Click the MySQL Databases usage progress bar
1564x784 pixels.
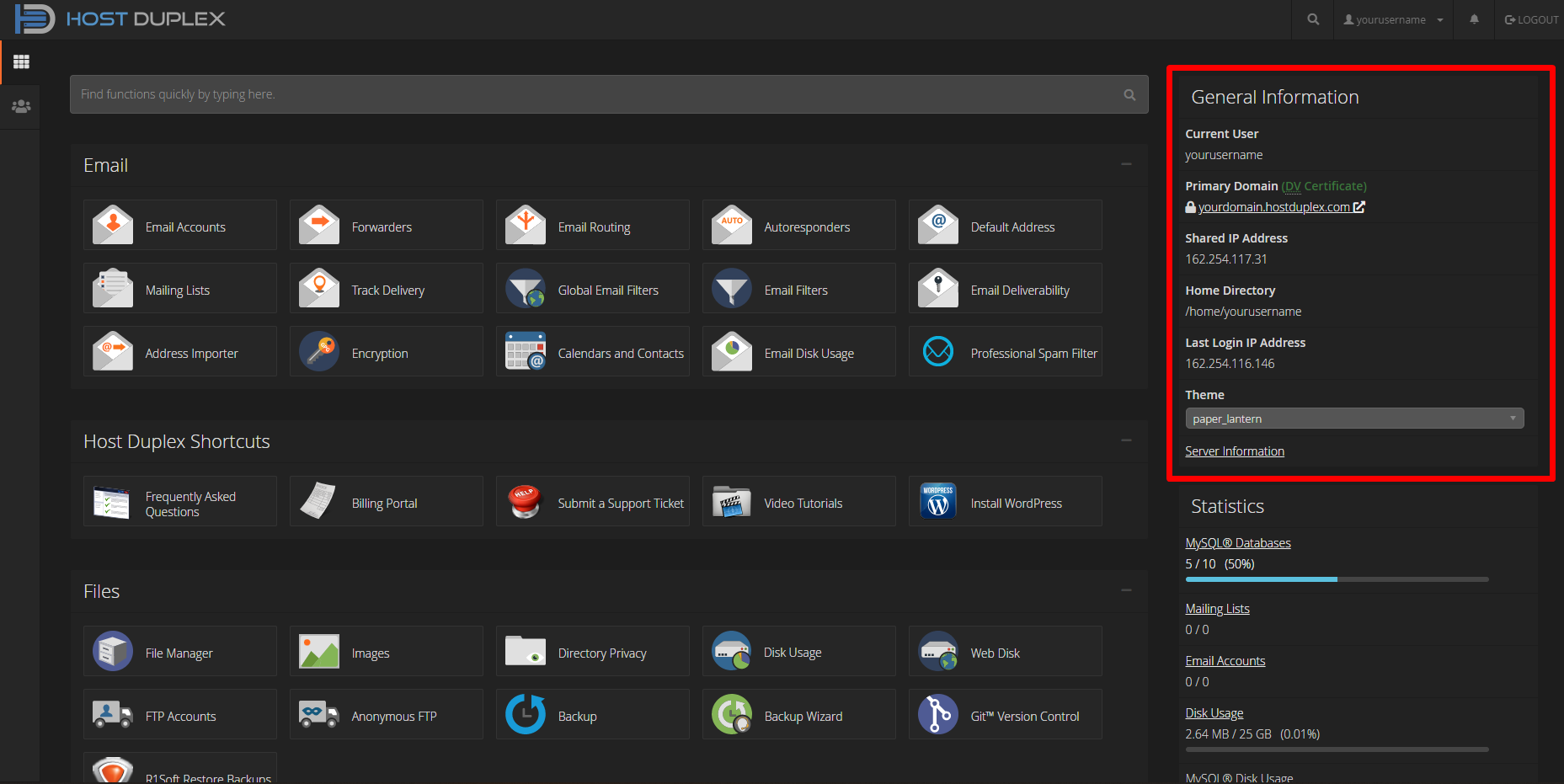(x=1337, y=579)
